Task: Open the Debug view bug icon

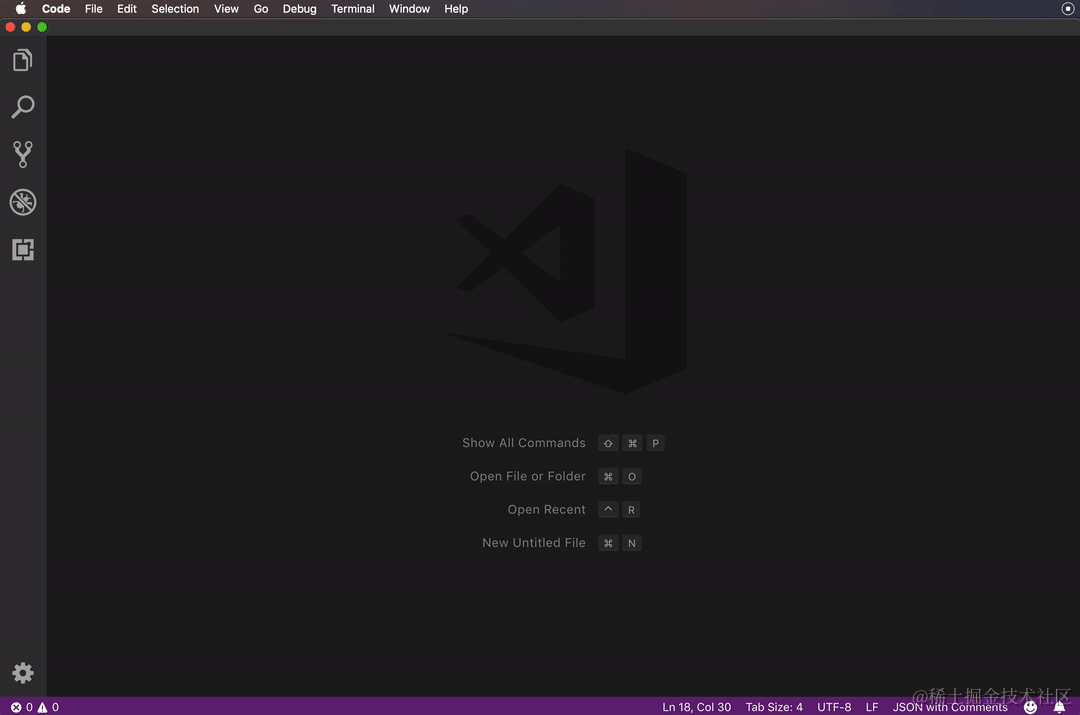Action: 23,202
